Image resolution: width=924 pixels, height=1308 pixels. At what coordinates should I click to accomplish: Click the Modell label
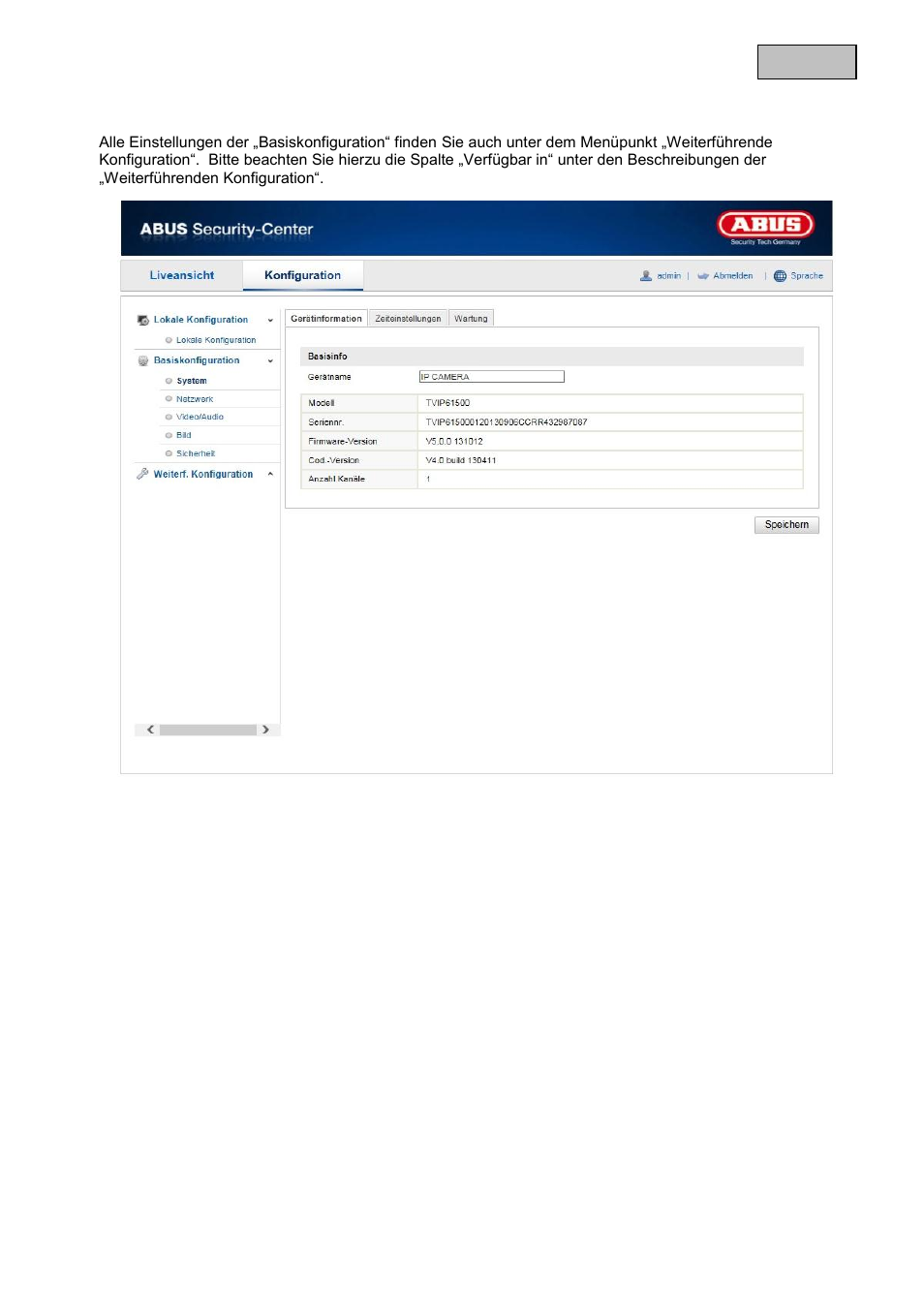click(322, 403)
